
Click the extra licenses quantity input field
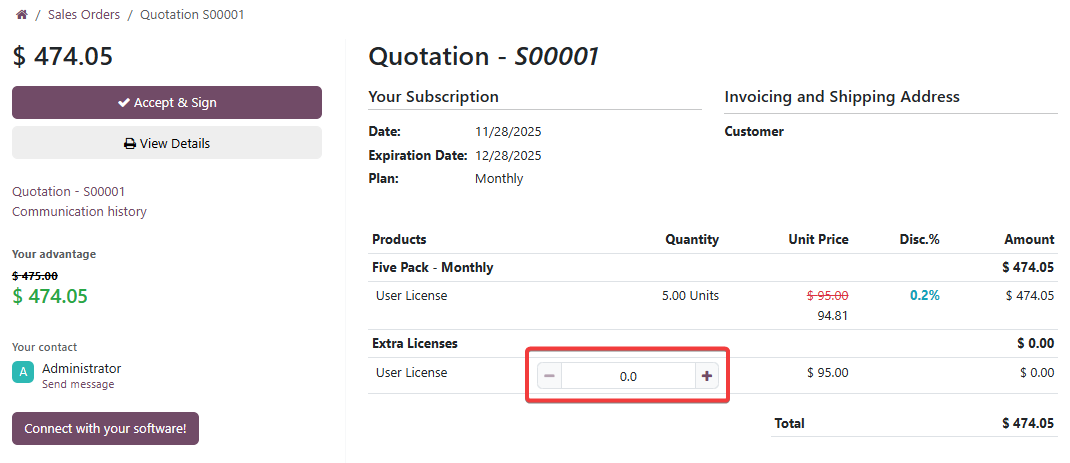(x=628, y=376)
